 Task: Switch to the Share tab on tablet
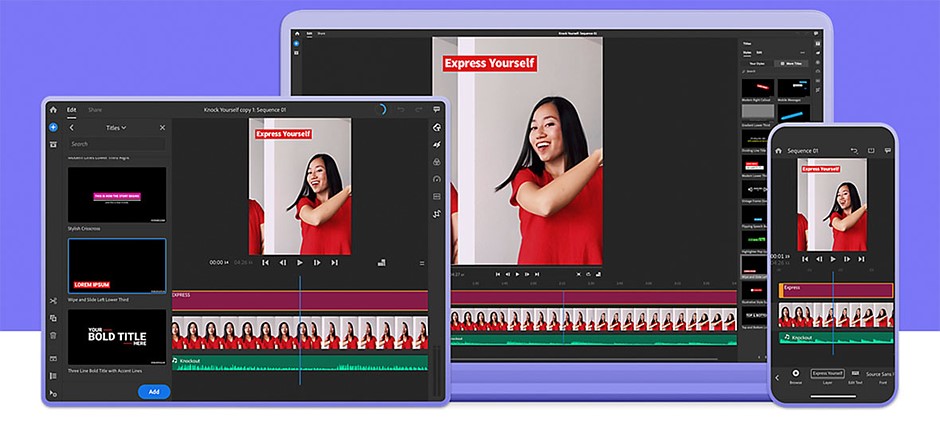pos(95,110)
